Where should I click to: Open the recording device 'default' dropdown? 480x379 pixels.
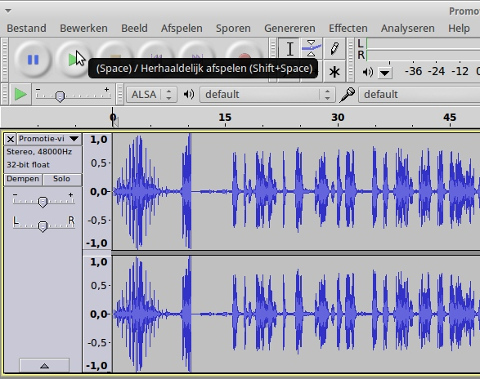(x=419, y=95)
